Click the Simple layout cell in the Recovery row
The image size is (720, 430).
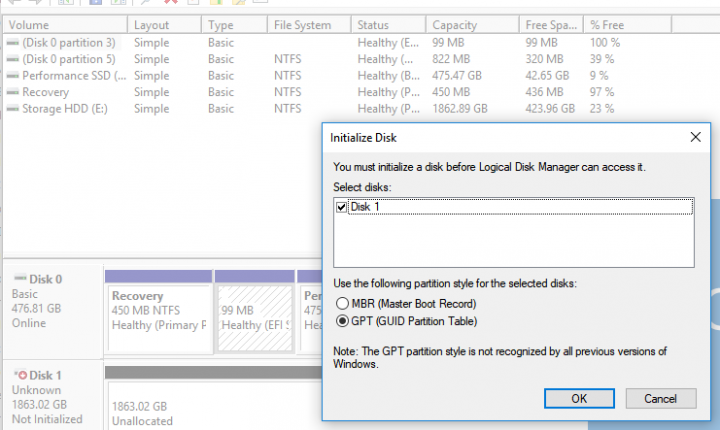(x=152, y=92)
